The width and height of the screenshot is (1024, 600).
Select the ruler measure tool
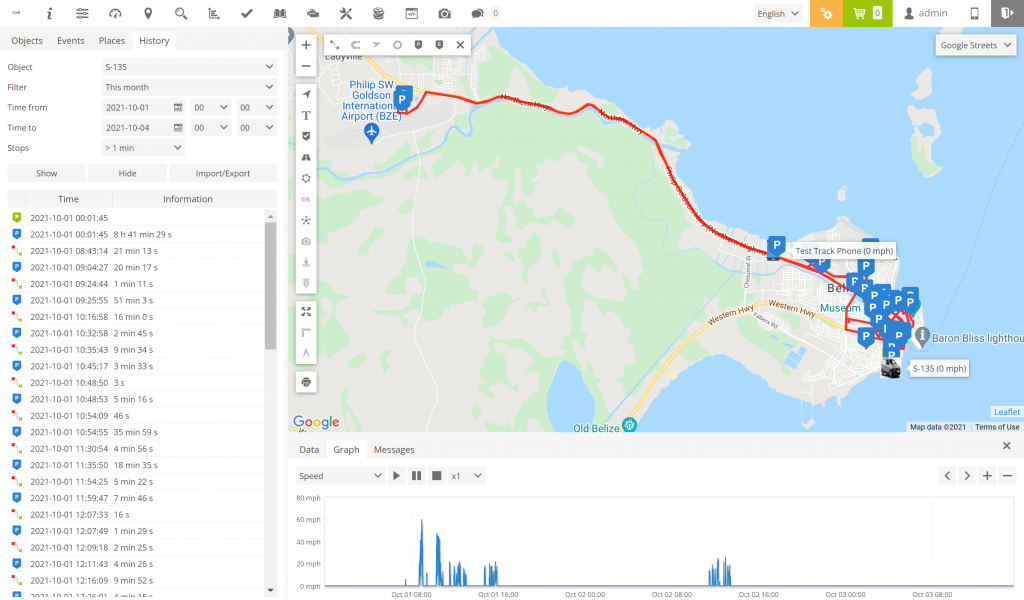pos(306,332)
